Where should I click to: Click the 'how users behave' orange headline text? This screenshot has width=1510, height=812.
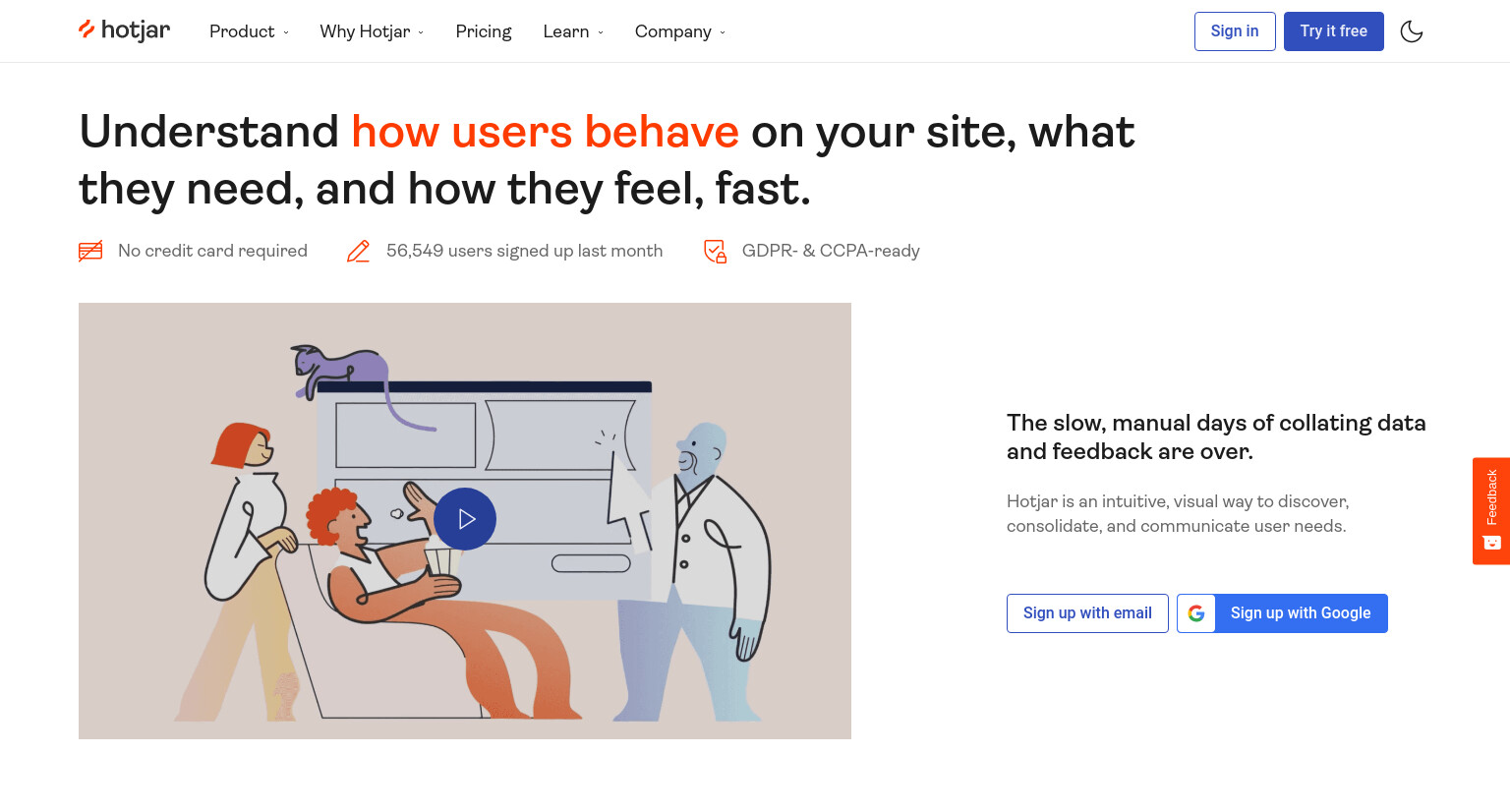click(545, 132)
